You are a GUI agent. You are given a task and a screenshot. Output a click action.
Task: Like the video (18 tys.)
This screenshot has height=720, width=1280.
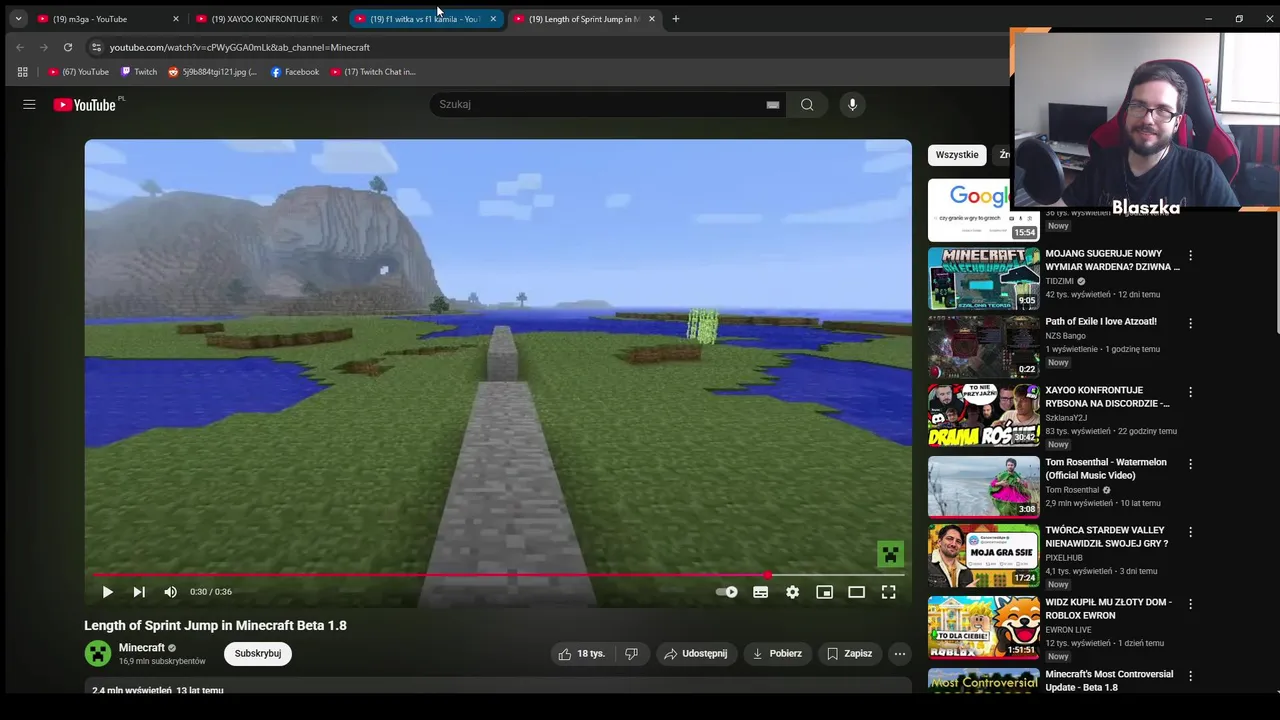point(582,653)
